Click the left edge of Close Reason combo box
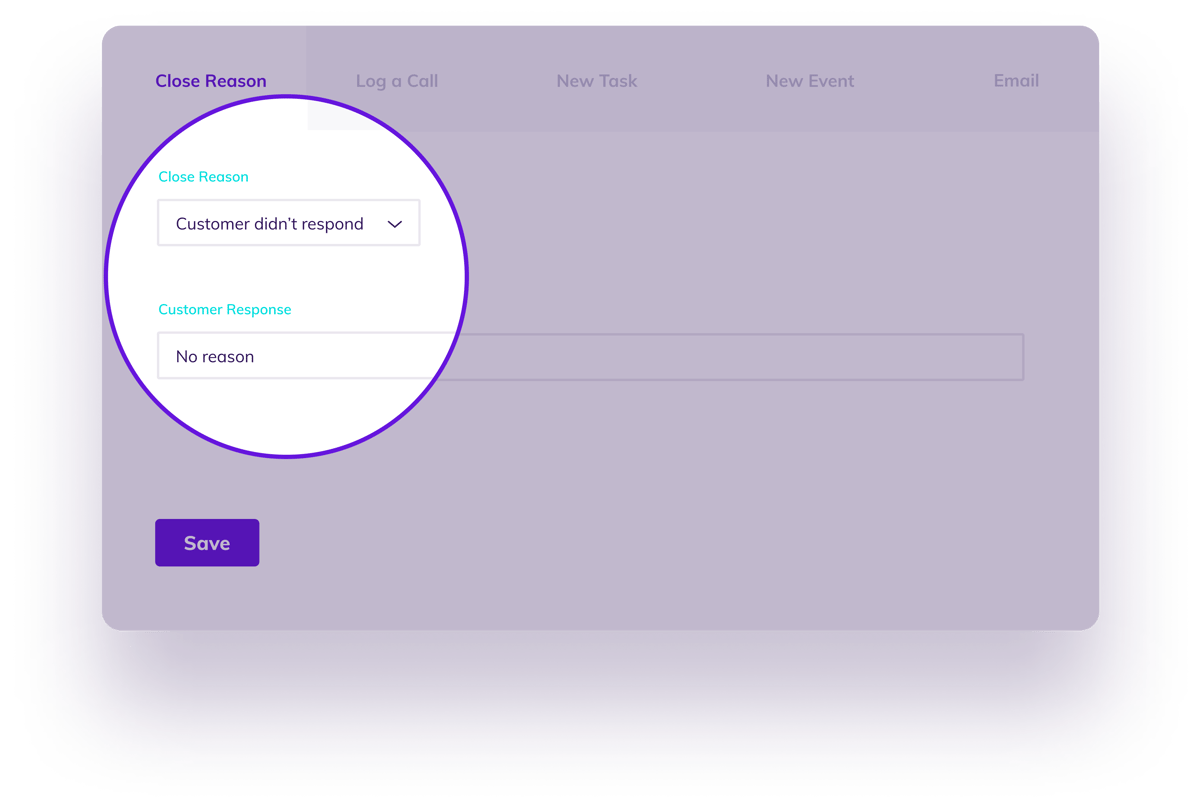The height and width of the screenshot is (807, 1200). click(x=164, y=223)
